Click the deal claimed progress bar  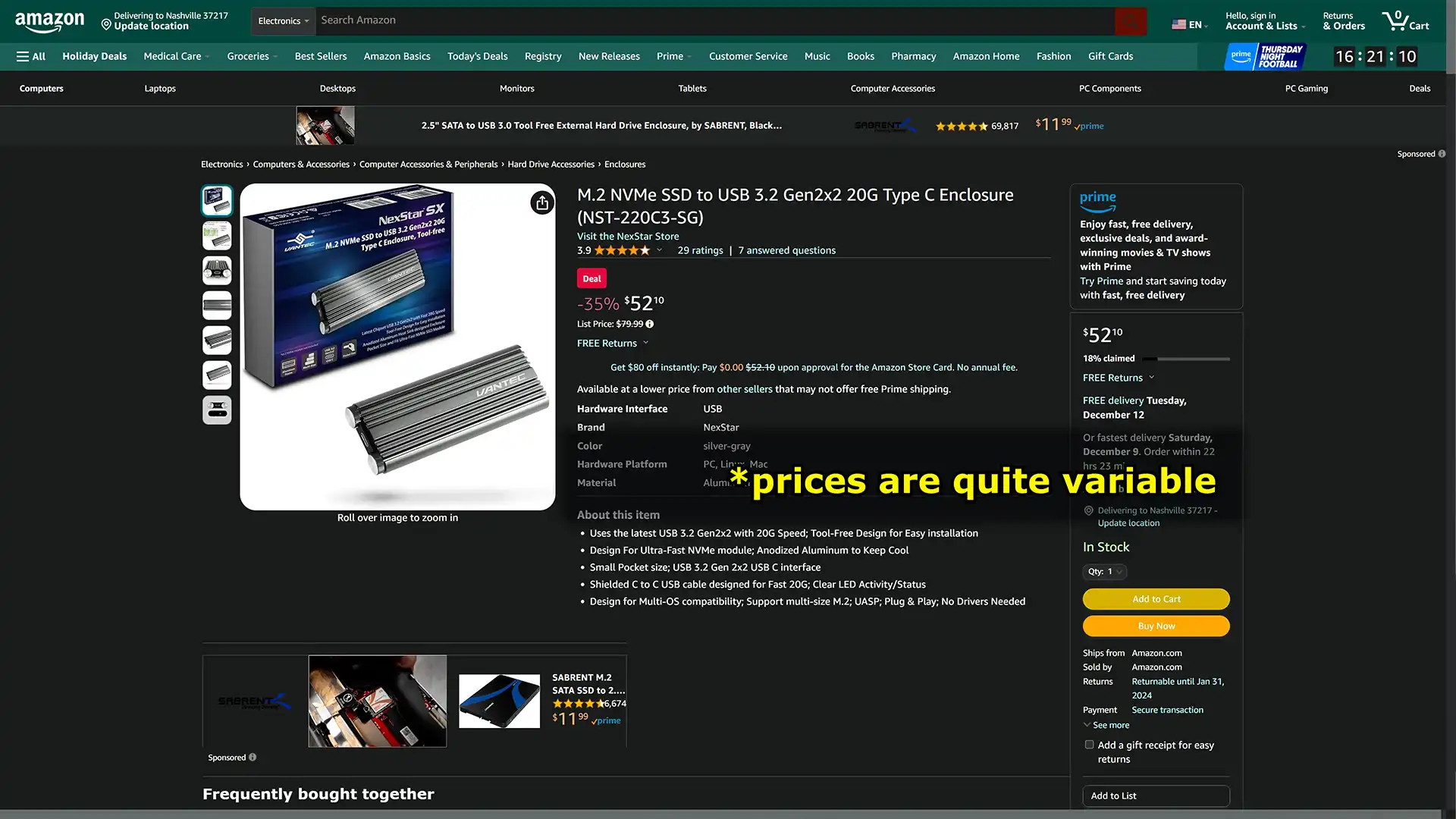(1186, 359)
